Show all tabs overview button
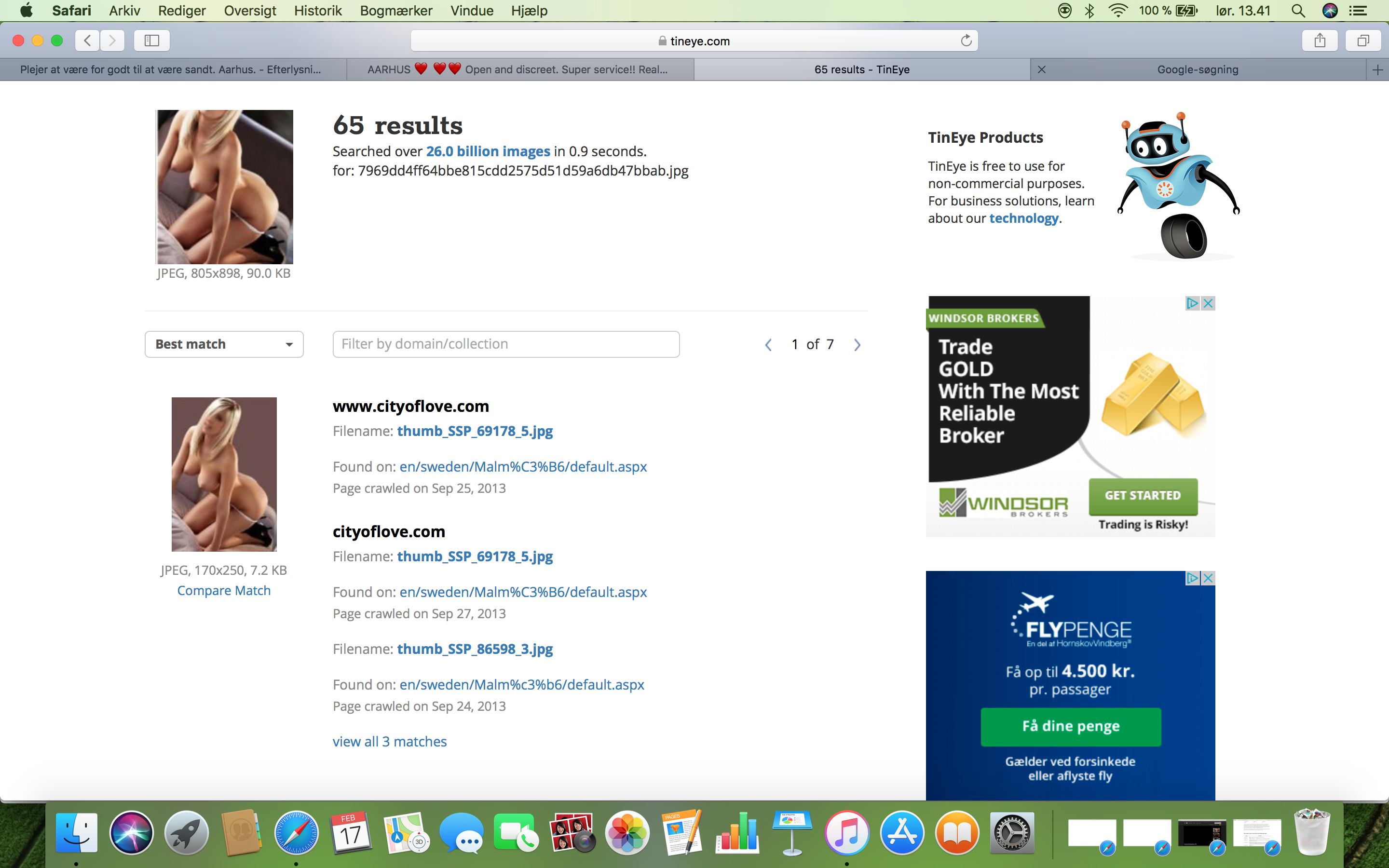 tap(1362, 40)
